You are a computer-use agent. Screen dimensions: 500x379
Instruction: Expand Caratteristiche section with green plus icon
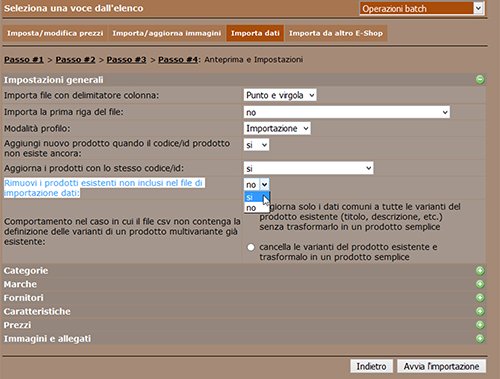480,311
